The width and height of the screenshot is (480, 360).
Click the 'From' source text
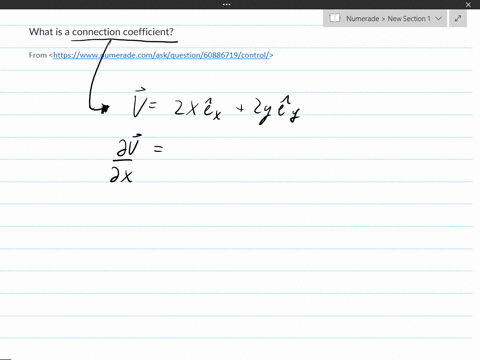(38, 55)
